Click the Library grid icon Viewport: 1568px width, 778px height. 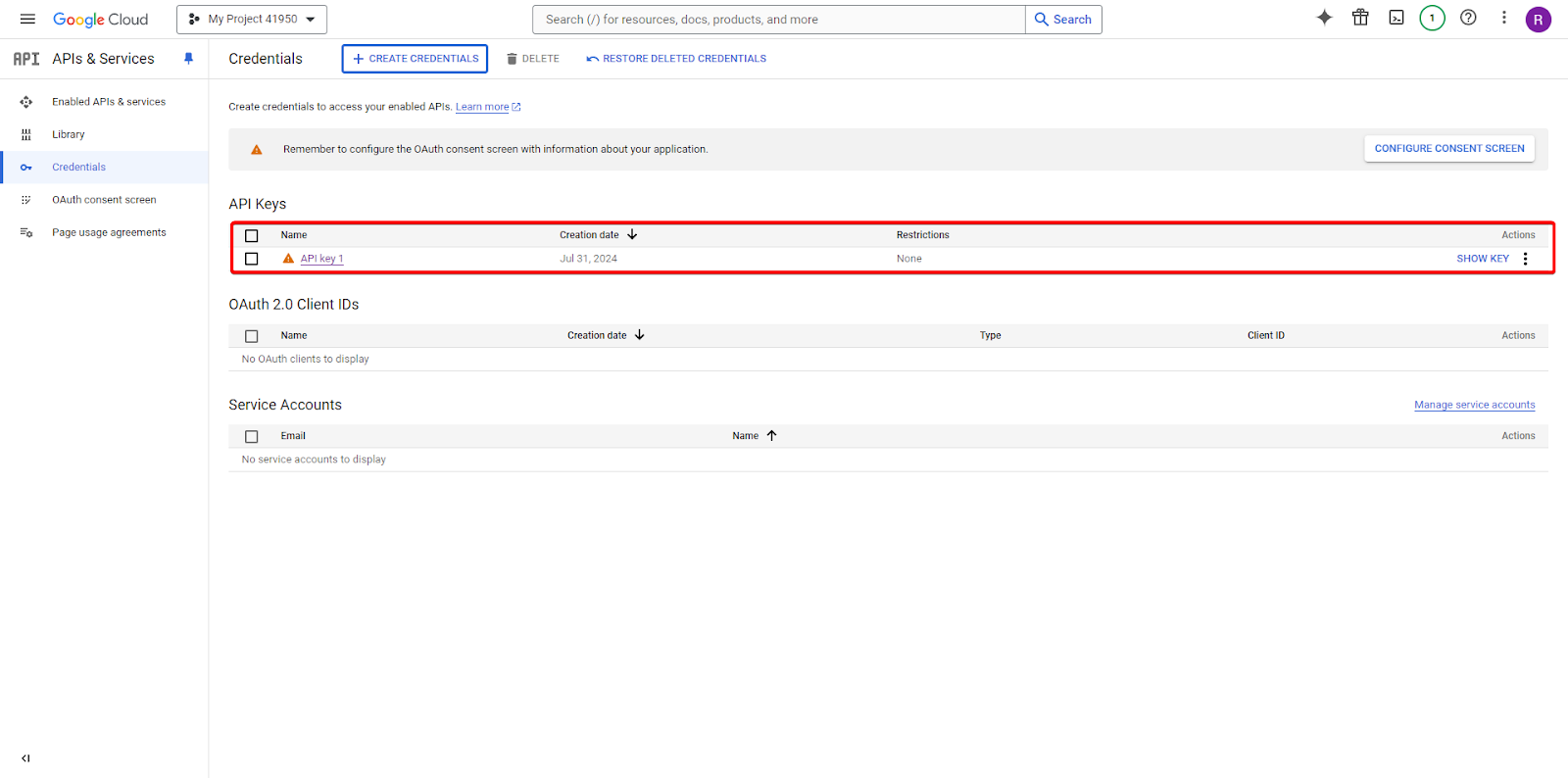(26, 134)
